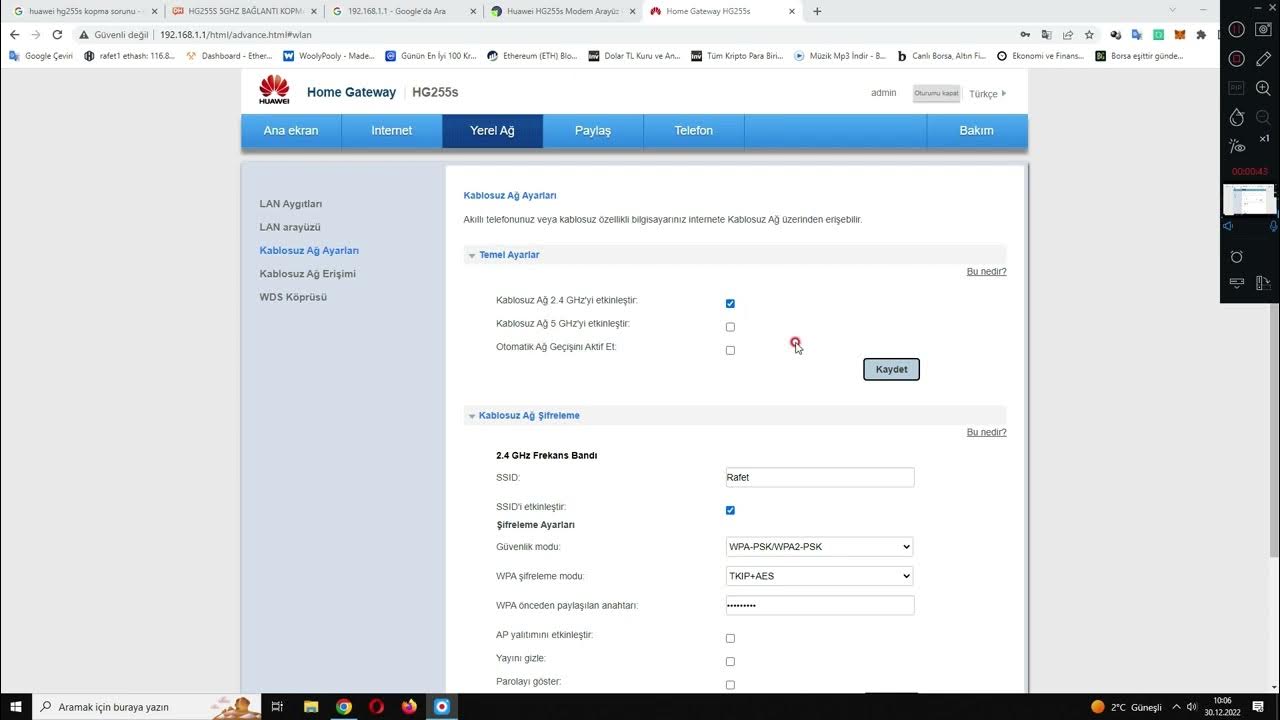Toggle the recorder microphone icon
Viewport: 1280px width, 720px height.
(x=1273, y=226)
